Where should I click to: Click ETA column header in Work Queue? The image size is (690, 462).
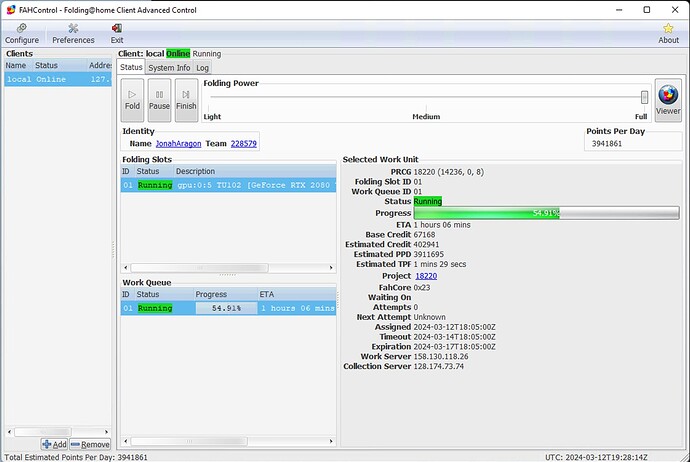click(x=297, y=294)
